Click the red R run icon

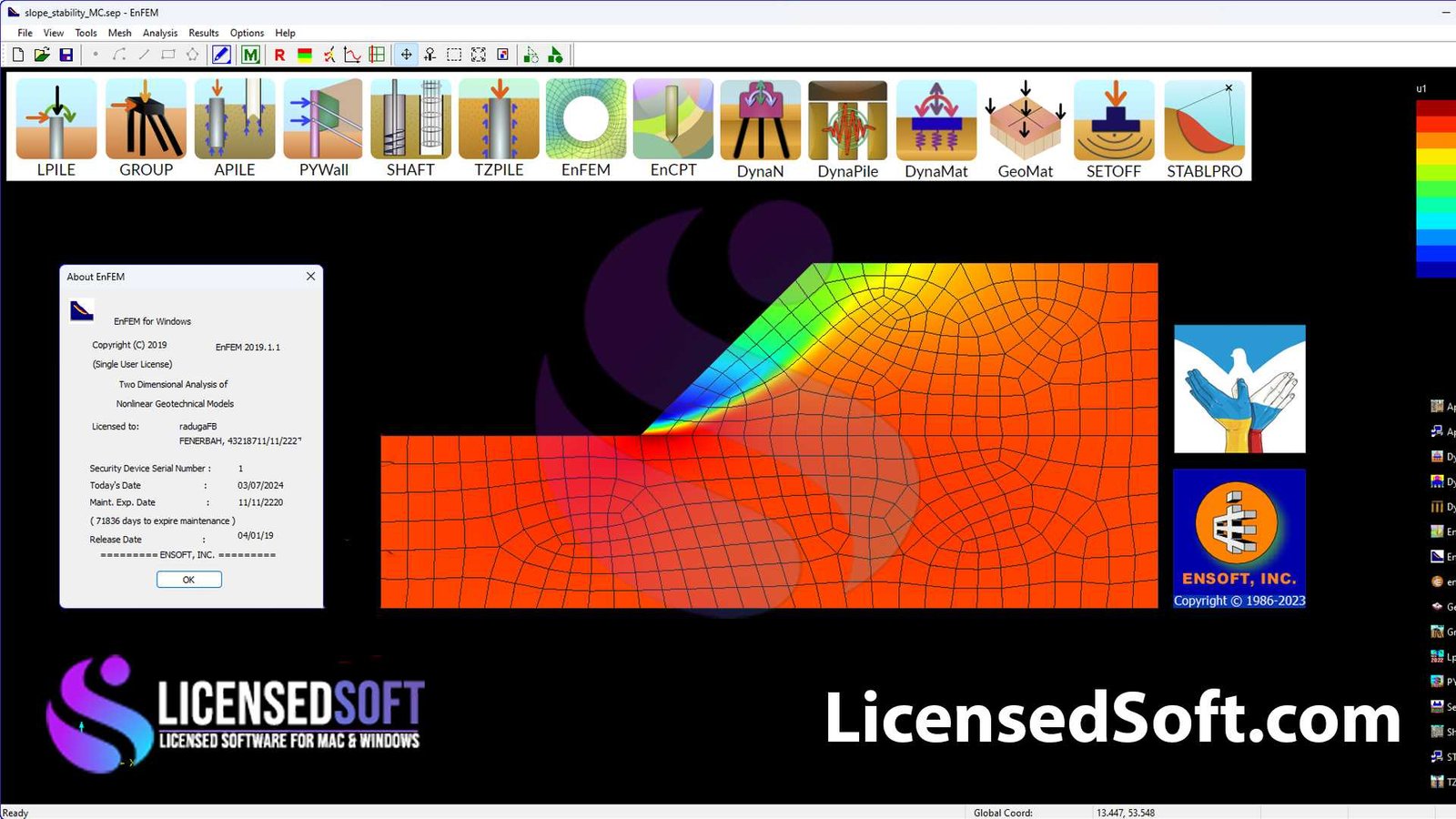point(279,55)
